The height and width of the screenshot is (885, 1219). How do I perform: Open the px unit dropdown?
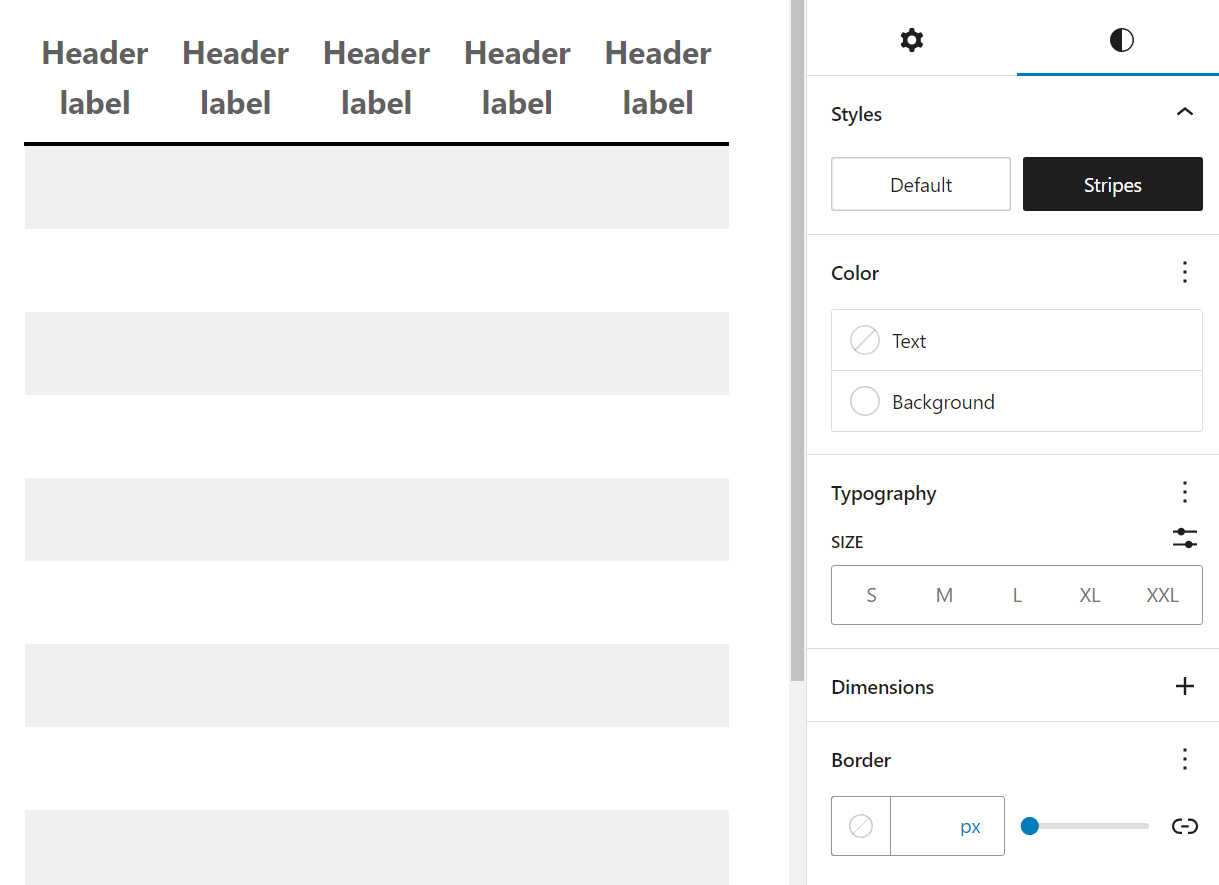pyautogui.click(x=970, y=827)
